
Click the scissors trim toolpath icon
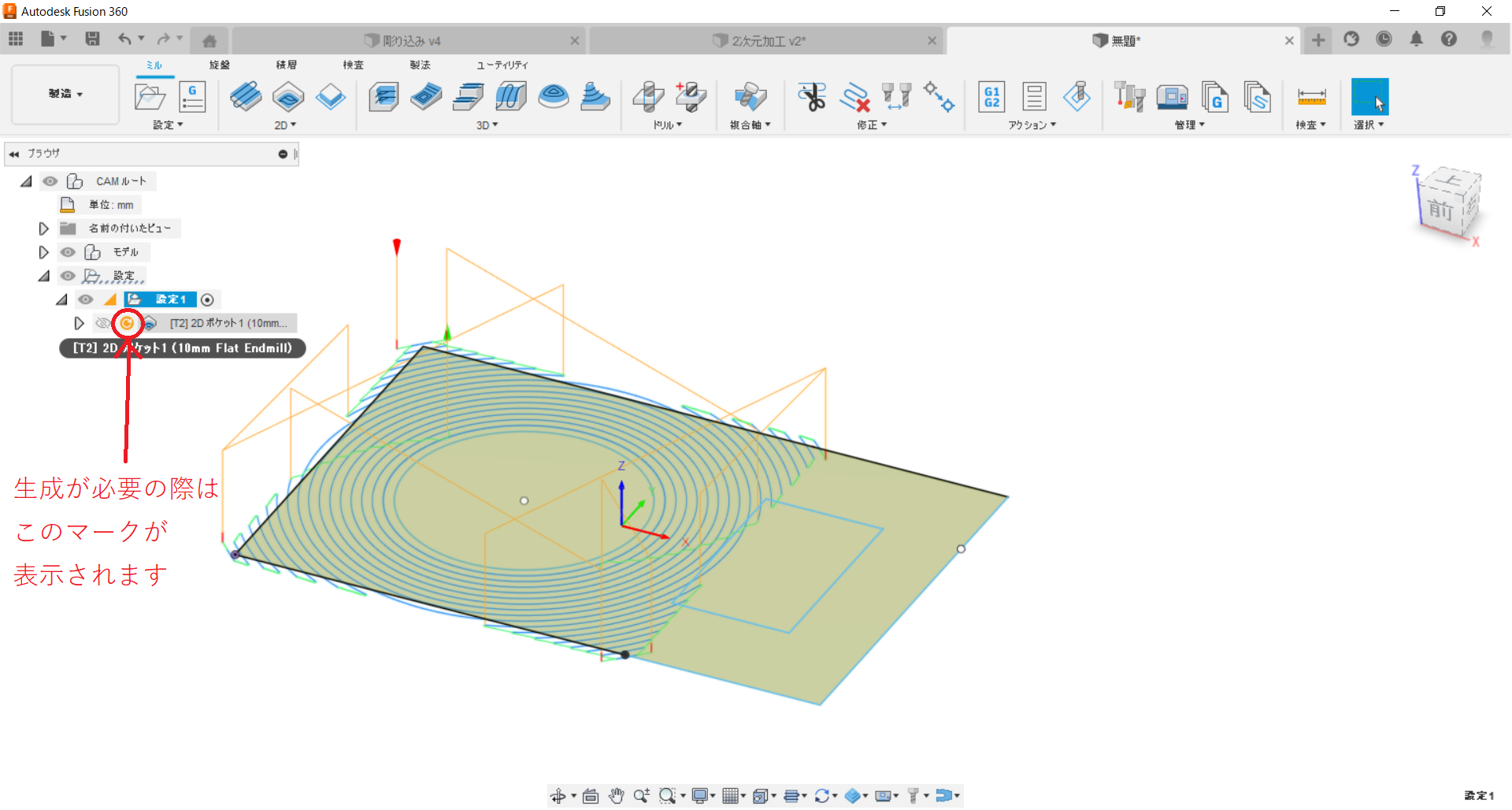[x=811, y=97]
